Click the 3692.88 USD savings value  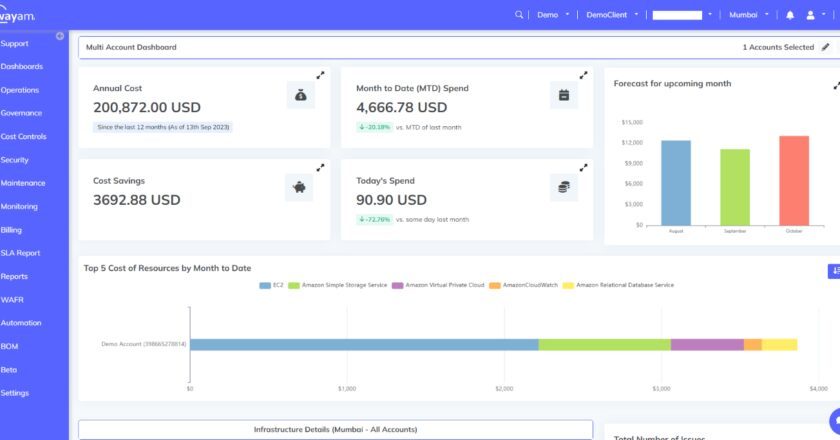(137, 200)
